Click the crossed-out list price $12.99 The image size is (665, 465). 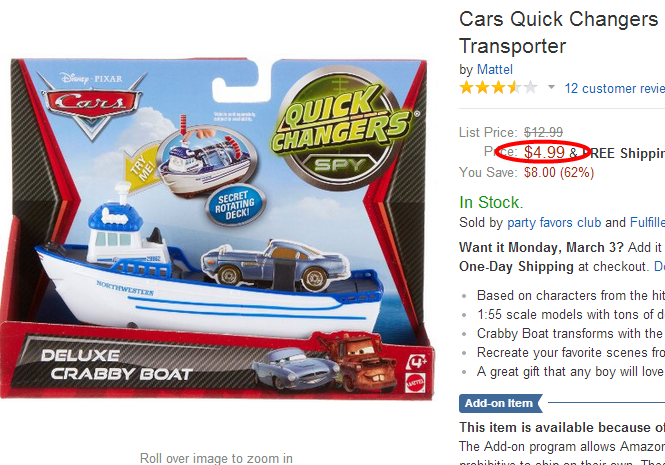(x=543, y=132)
